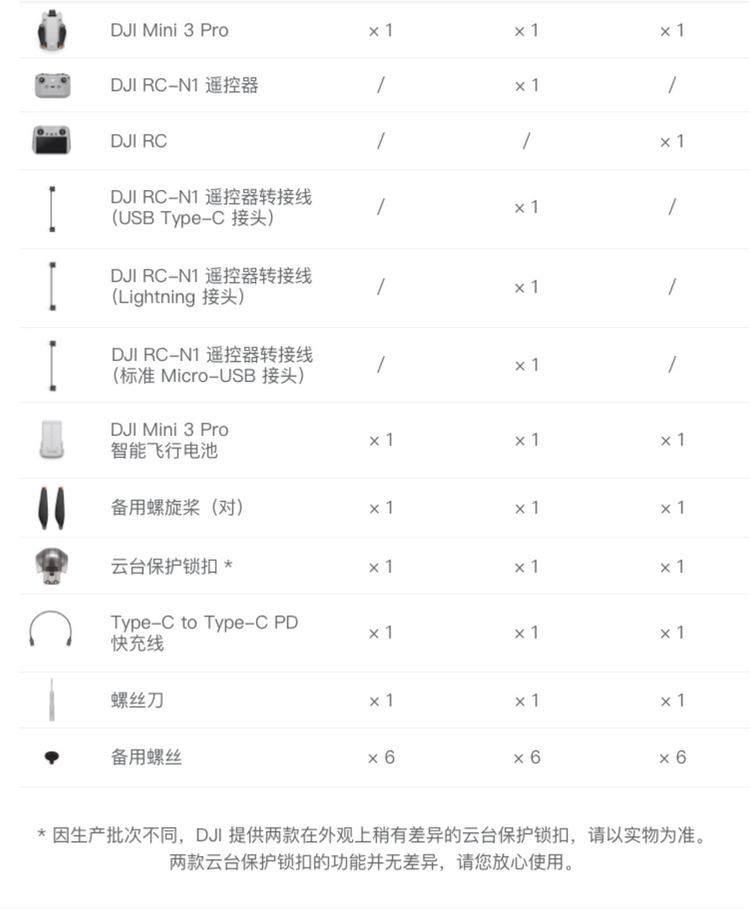This screenshot has height=909, width=750.
Task: Select the DJI RC-N1 remote controller icon
Action: pos(52,85)
